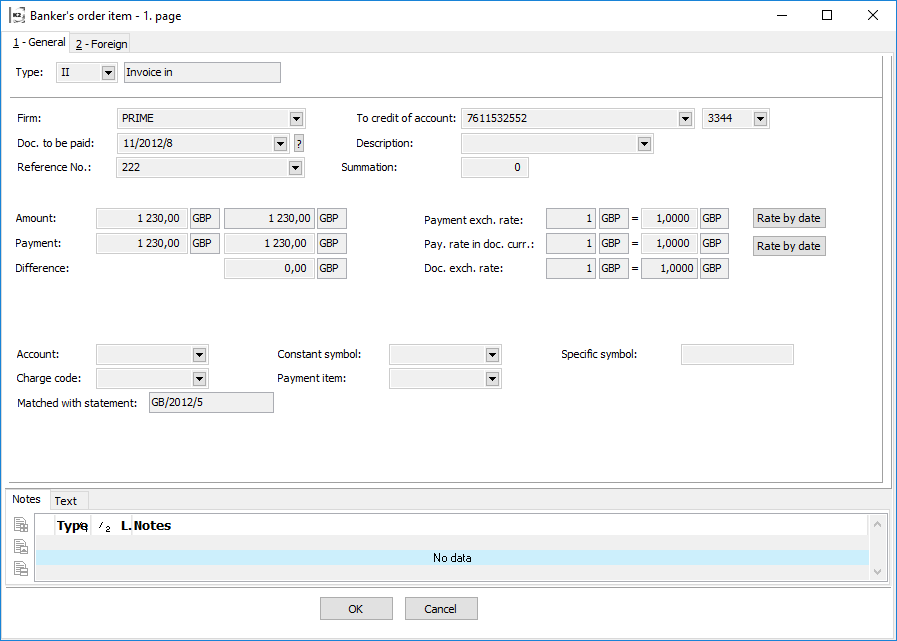Click Rate by date for Pay. rate in doc. curr.
Image resolution: width=897 pixels, height=641 pixels.
pos(789,246)
